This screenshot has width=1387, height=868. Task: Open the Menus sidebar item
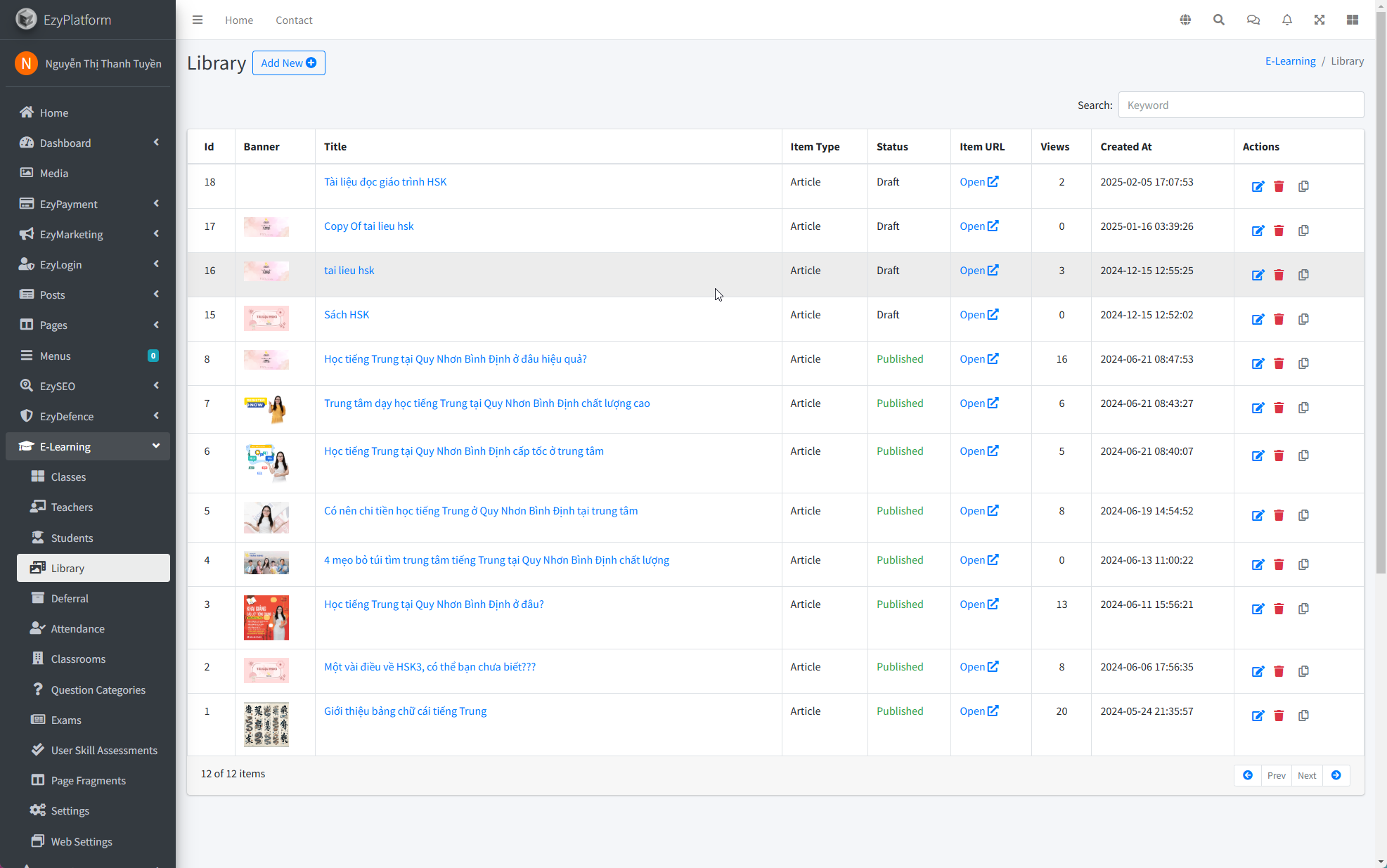point(88,356)
